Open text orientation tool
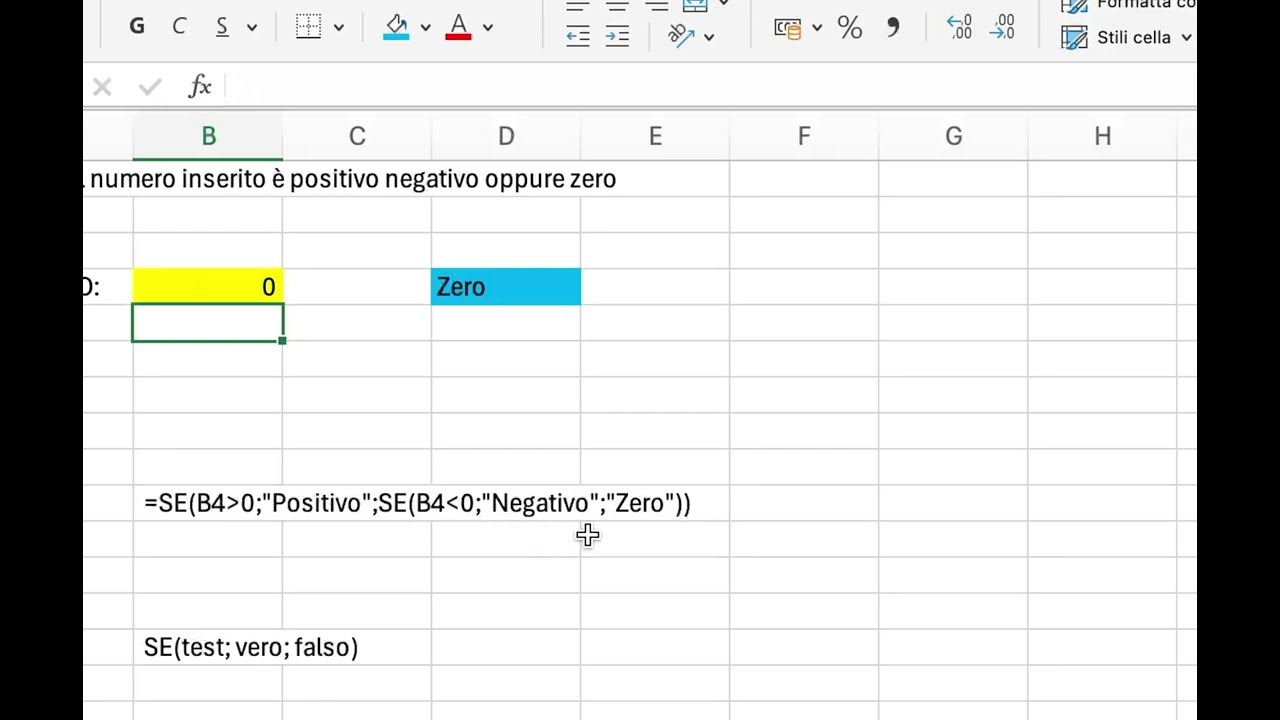This screenshot has height=720, width=1280. 681,36
